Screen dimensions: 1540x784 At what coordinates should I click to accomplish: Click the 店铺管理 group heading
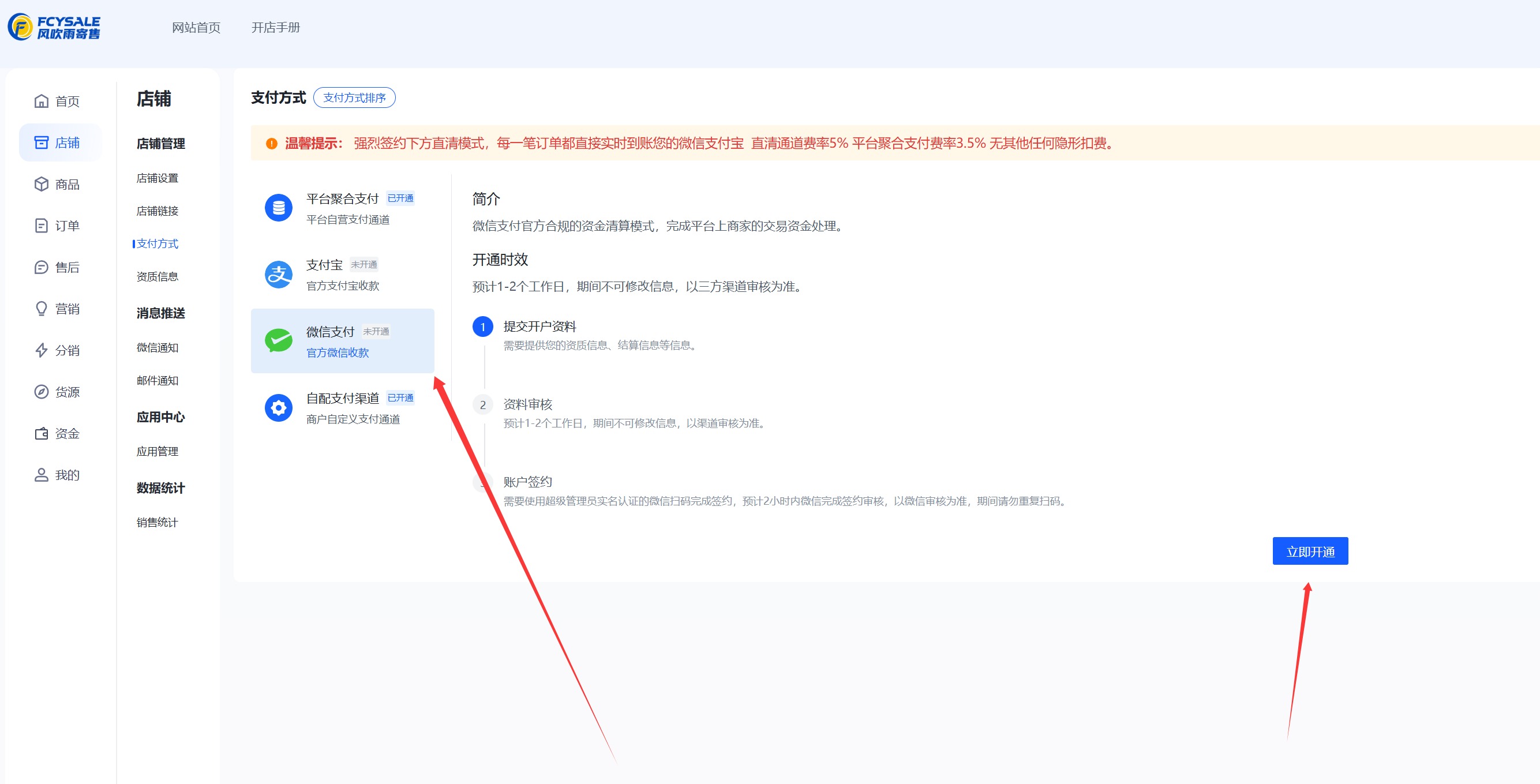point(161,144)
